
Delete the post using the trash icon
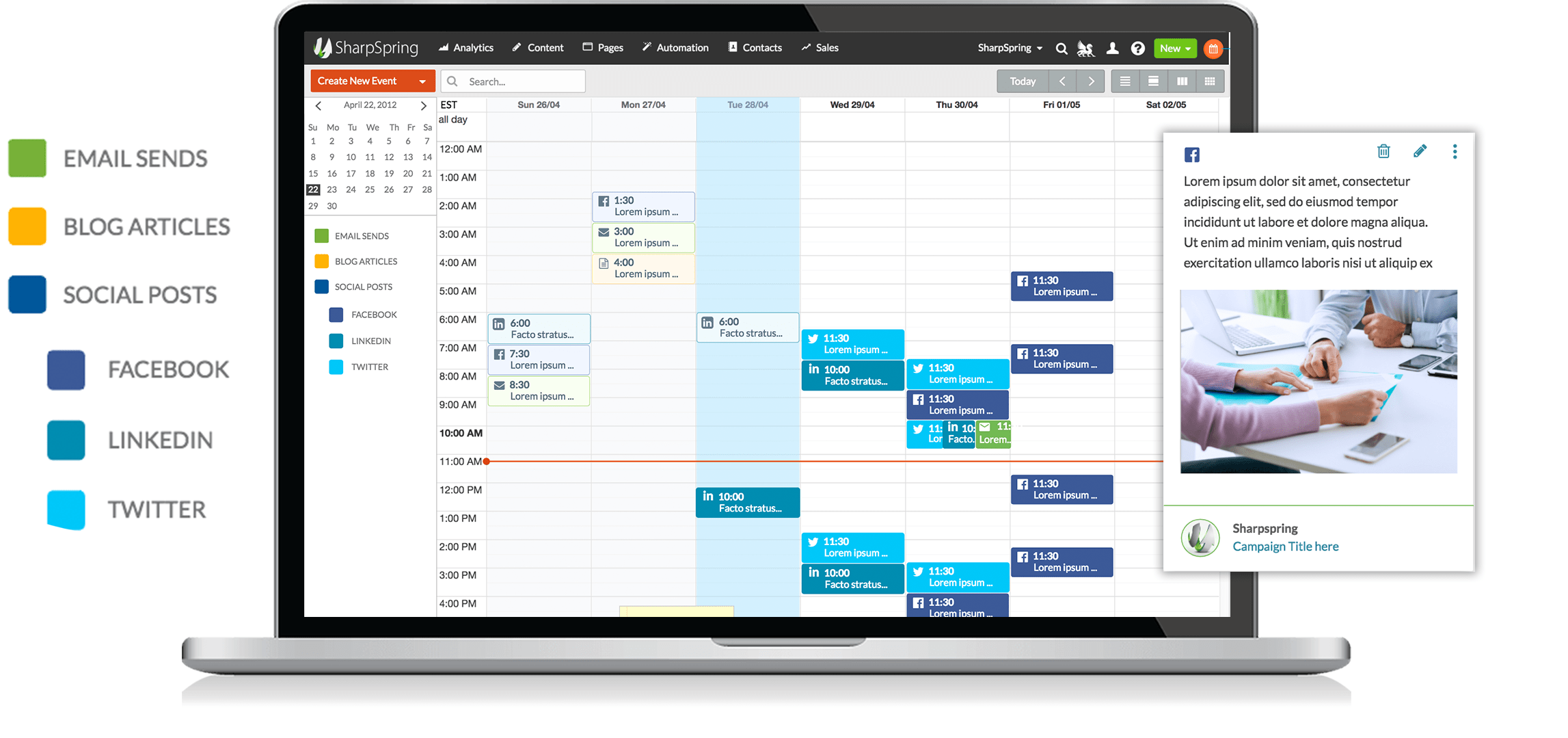pos(1383,151)
